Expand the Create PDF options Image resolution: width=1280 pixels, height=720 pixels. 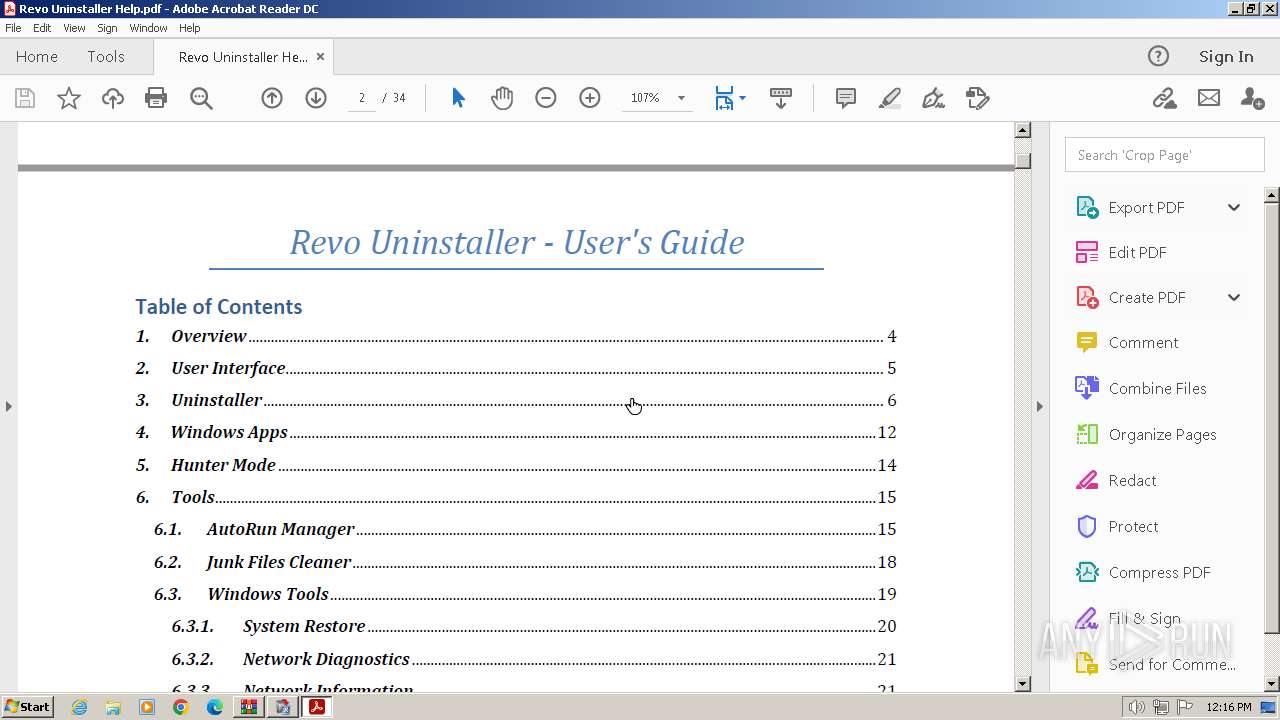(x=1233, y=297)
